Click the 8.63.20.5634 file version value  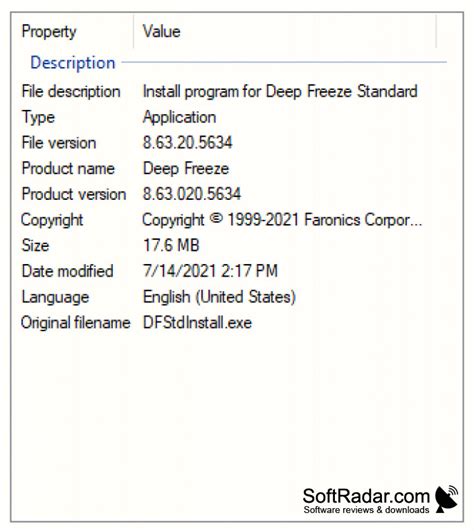[188, 143]
